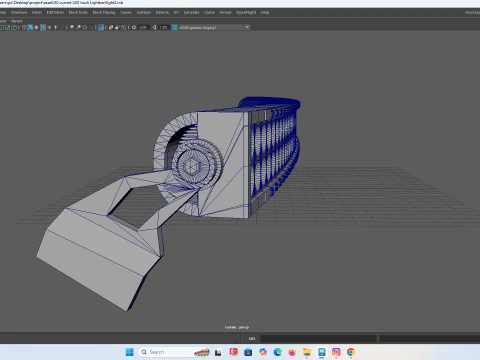Image resolution: width=480 pixels, height=360 pixels.
Task: Toggle the view transform icon
Action: click(x=174, y=27)
